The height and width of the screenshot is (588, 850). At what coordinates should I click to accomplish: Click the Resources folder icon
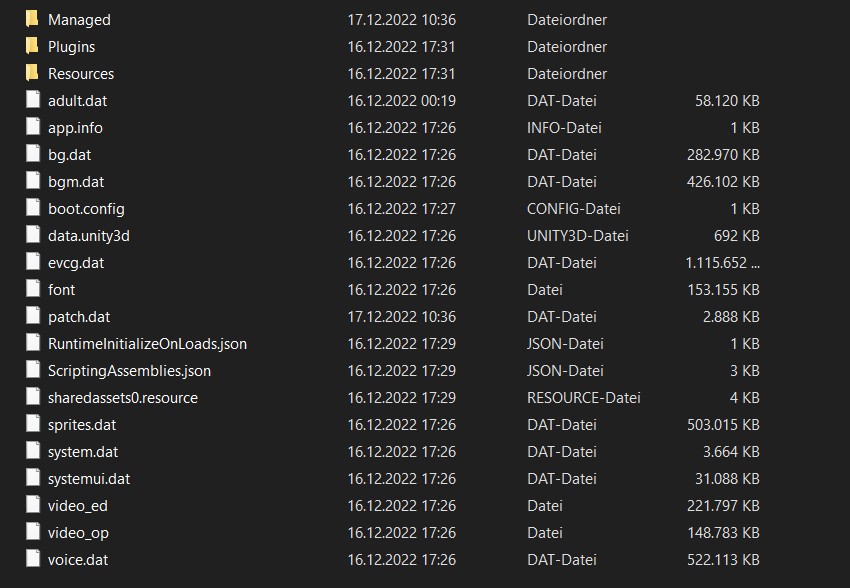[32, 73]
